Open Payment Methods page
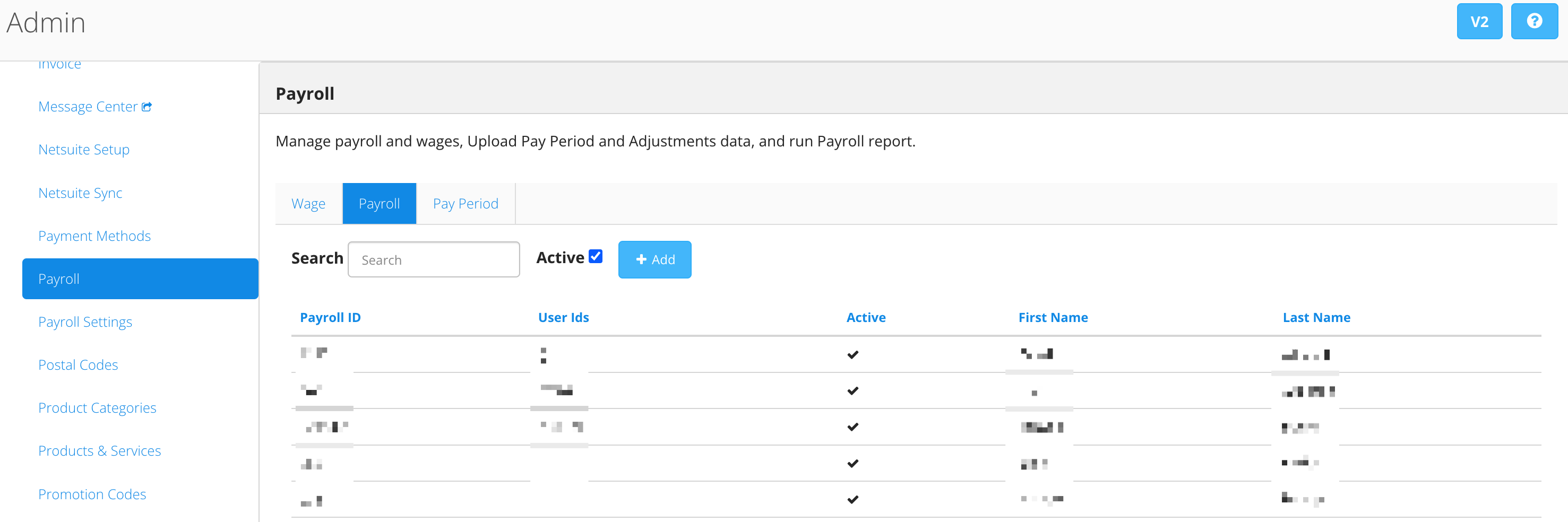This screenshot has height=522, width=1568. 94,236
